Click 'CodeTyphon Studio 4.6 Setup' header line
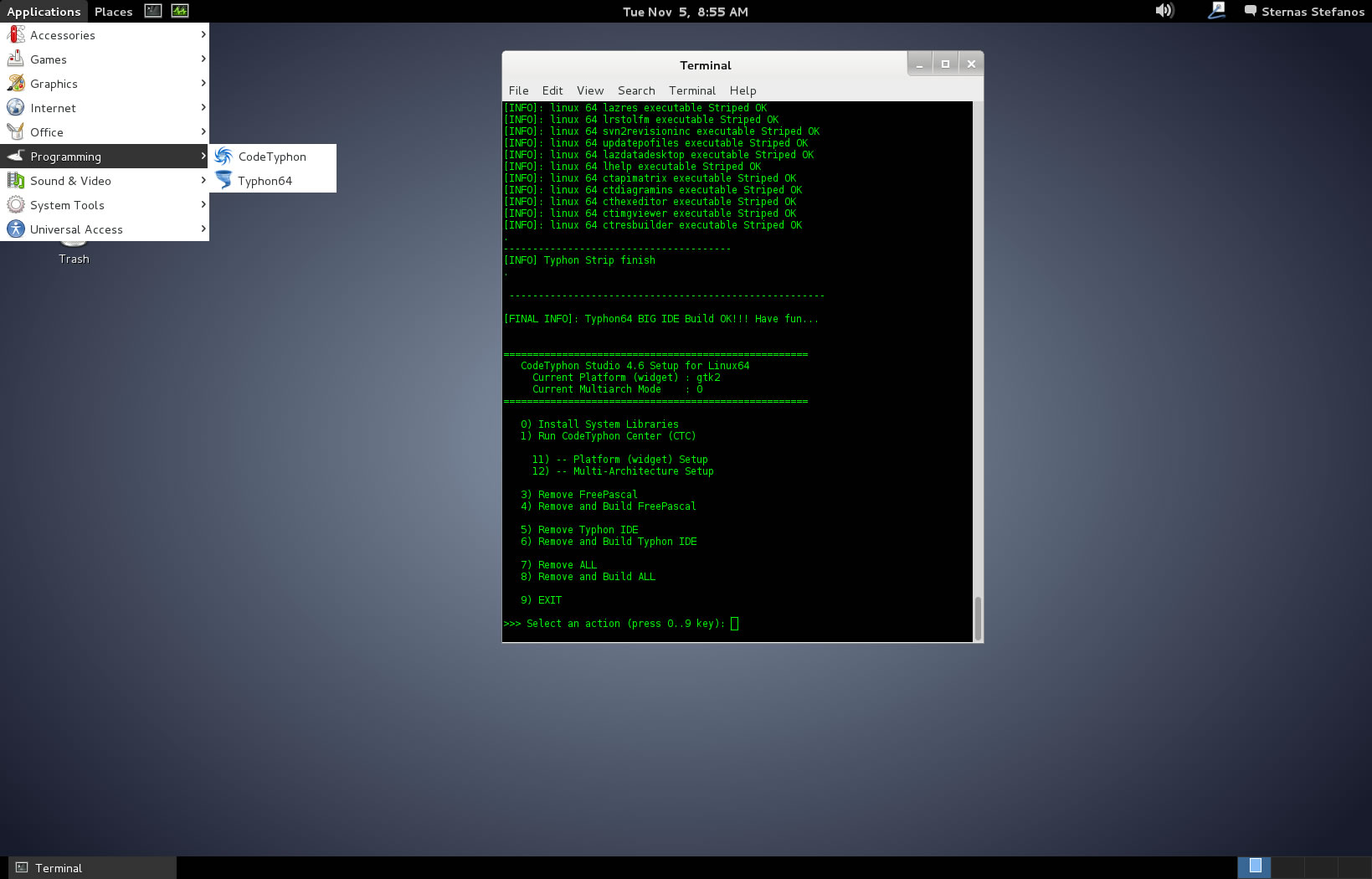Viewport: 1372px width, 879px height. click(x=635, y=366)
